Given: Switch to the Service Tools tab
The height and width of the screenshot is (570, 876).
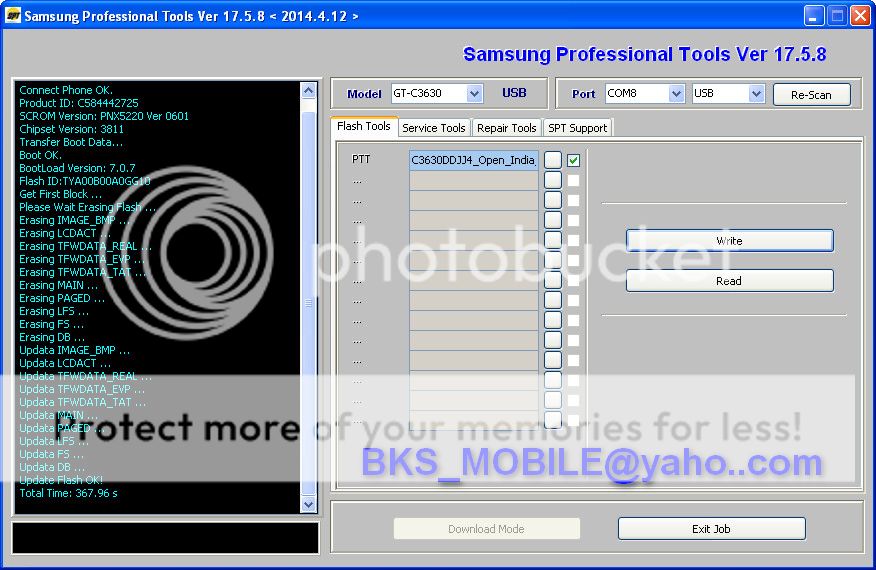Looking at the screenshot, I should 434,128.
